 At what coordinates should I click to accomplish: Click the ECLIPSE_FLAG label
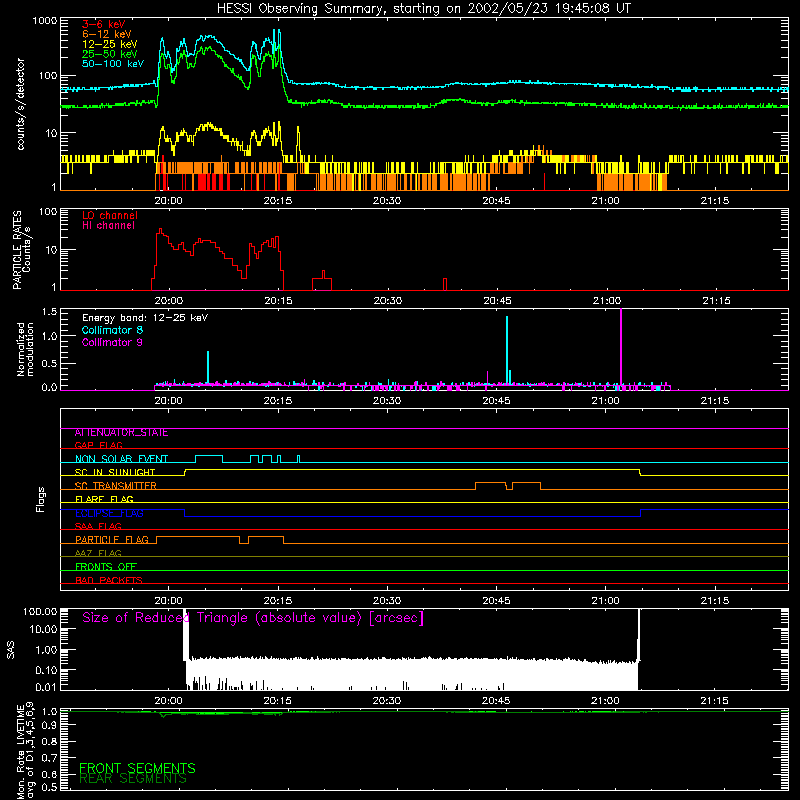click(x=109, y=513)
